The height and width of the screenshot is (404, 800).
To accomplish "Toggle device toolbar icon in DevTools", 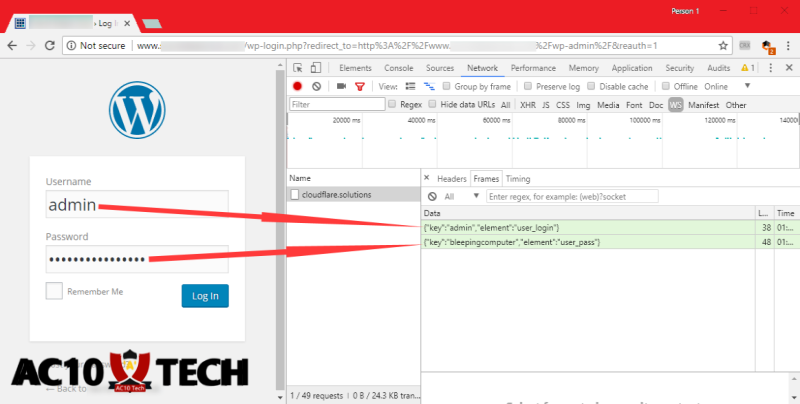I will click(316, 68).
